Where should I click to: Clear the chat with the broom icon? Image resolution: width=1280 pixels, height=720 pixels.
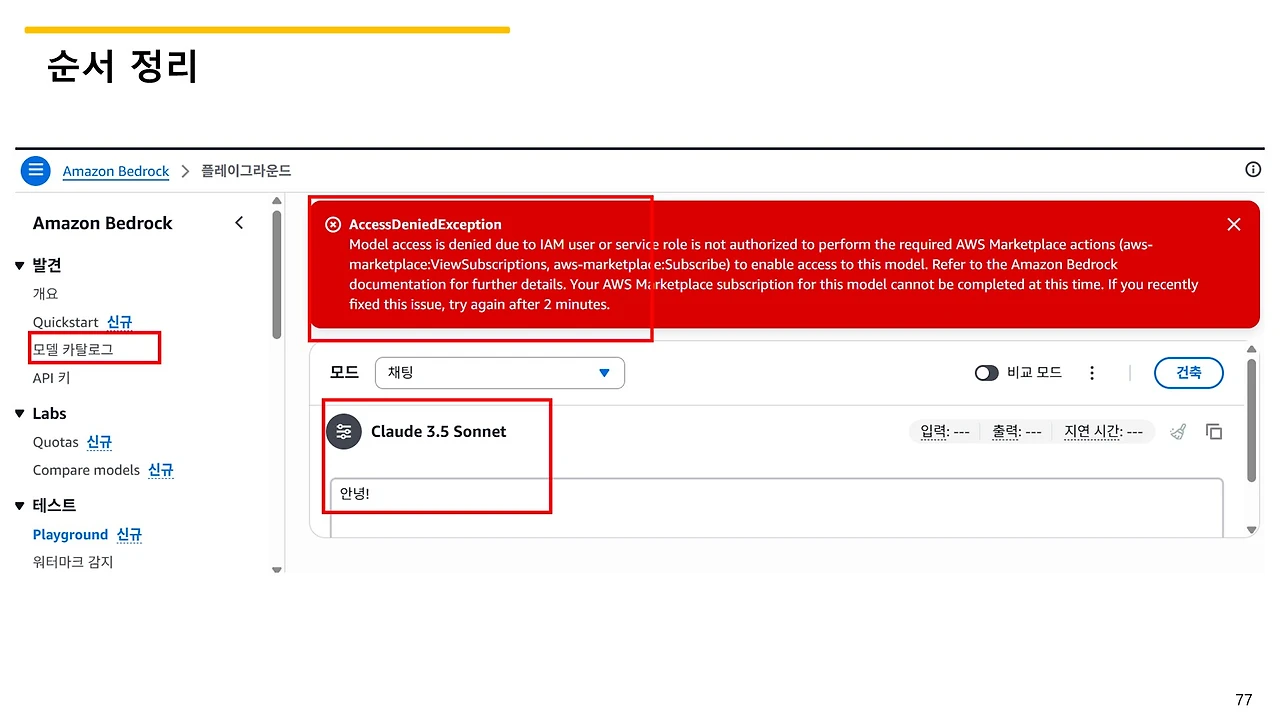click(1179, 432)
